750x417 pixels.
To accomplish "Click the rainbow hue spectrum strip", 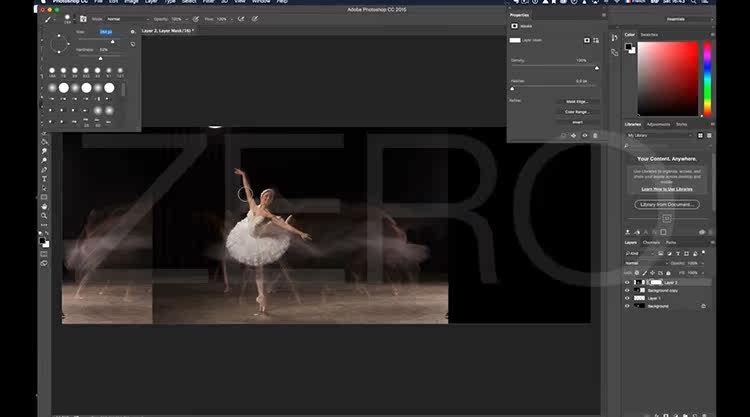I will pos(707,78).
